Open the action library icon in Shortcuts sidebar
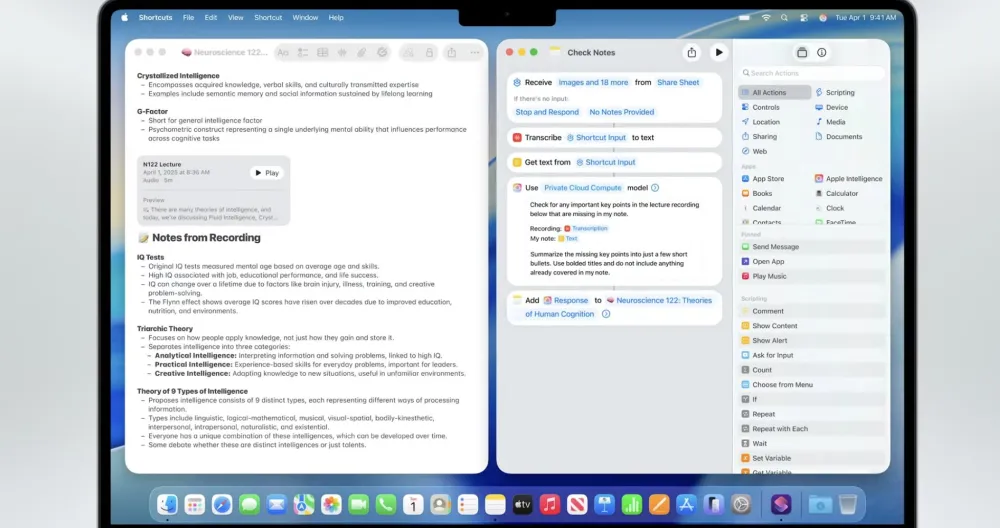Image resolution: width=1000 pixels, height=528 pixels. click(802, 52)
